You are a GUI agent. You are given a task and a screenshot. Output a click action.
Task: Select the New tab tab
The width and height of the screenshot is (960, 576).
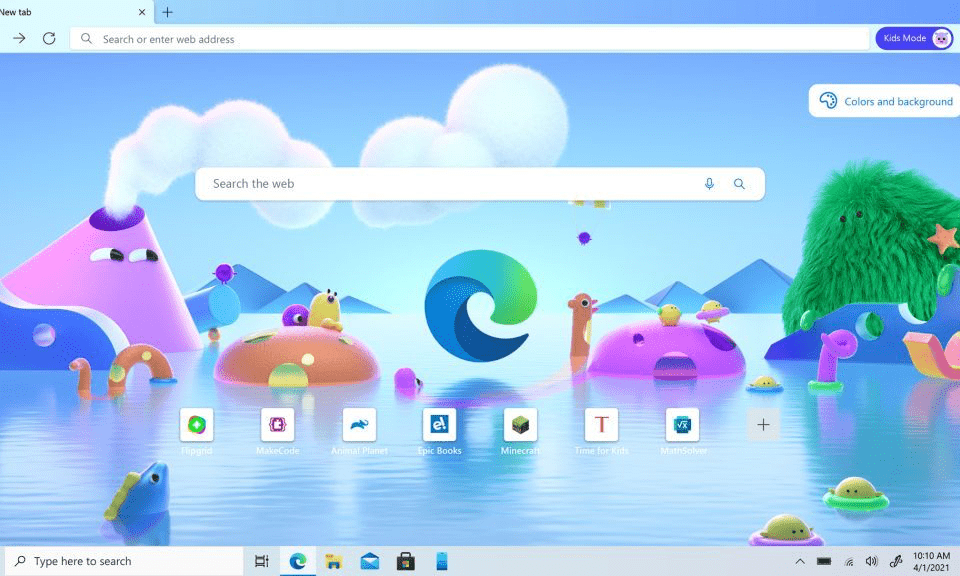click(60, 12)
